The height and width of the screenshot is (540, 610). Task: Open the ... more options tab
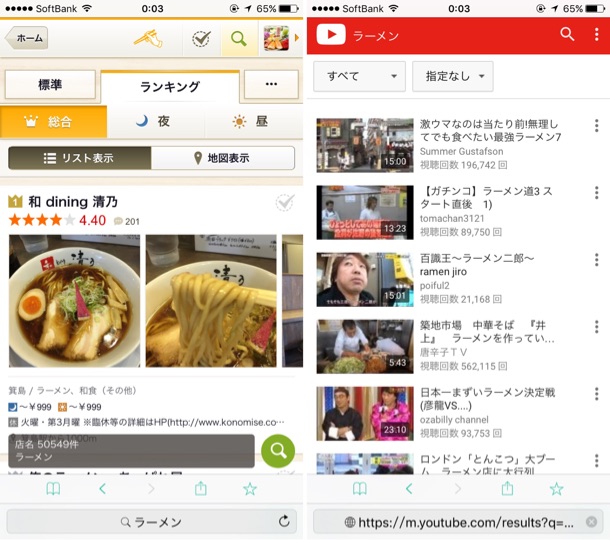271,84
